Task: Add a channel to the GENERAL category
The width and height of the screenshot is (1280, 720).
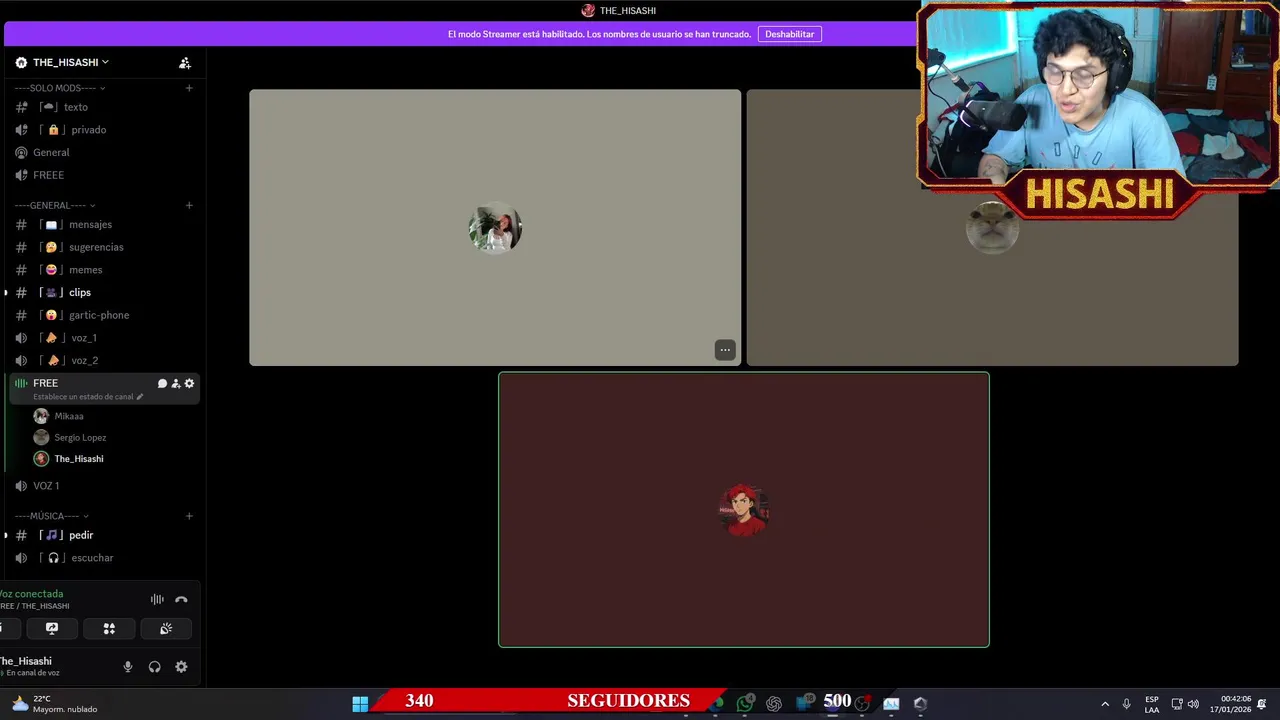Action: coord(189,205)
